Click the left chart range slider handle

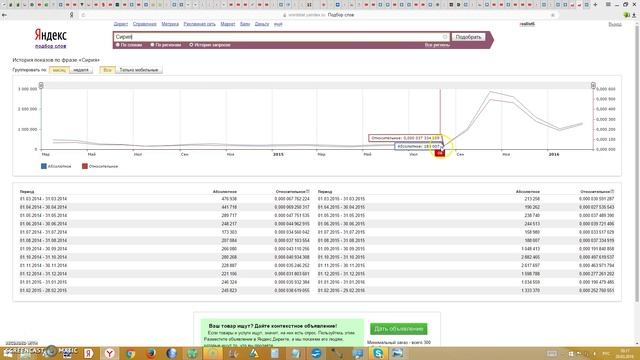coord(41,85)
